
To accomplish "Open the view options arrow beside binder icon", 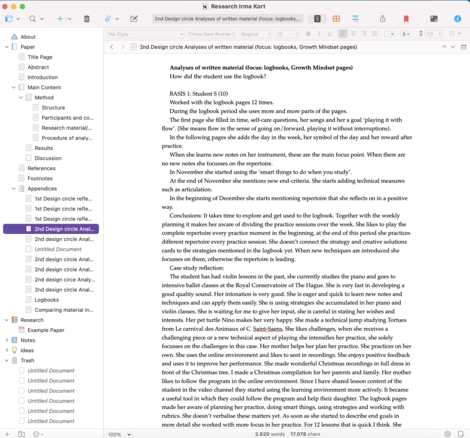I will pos(18,19).
